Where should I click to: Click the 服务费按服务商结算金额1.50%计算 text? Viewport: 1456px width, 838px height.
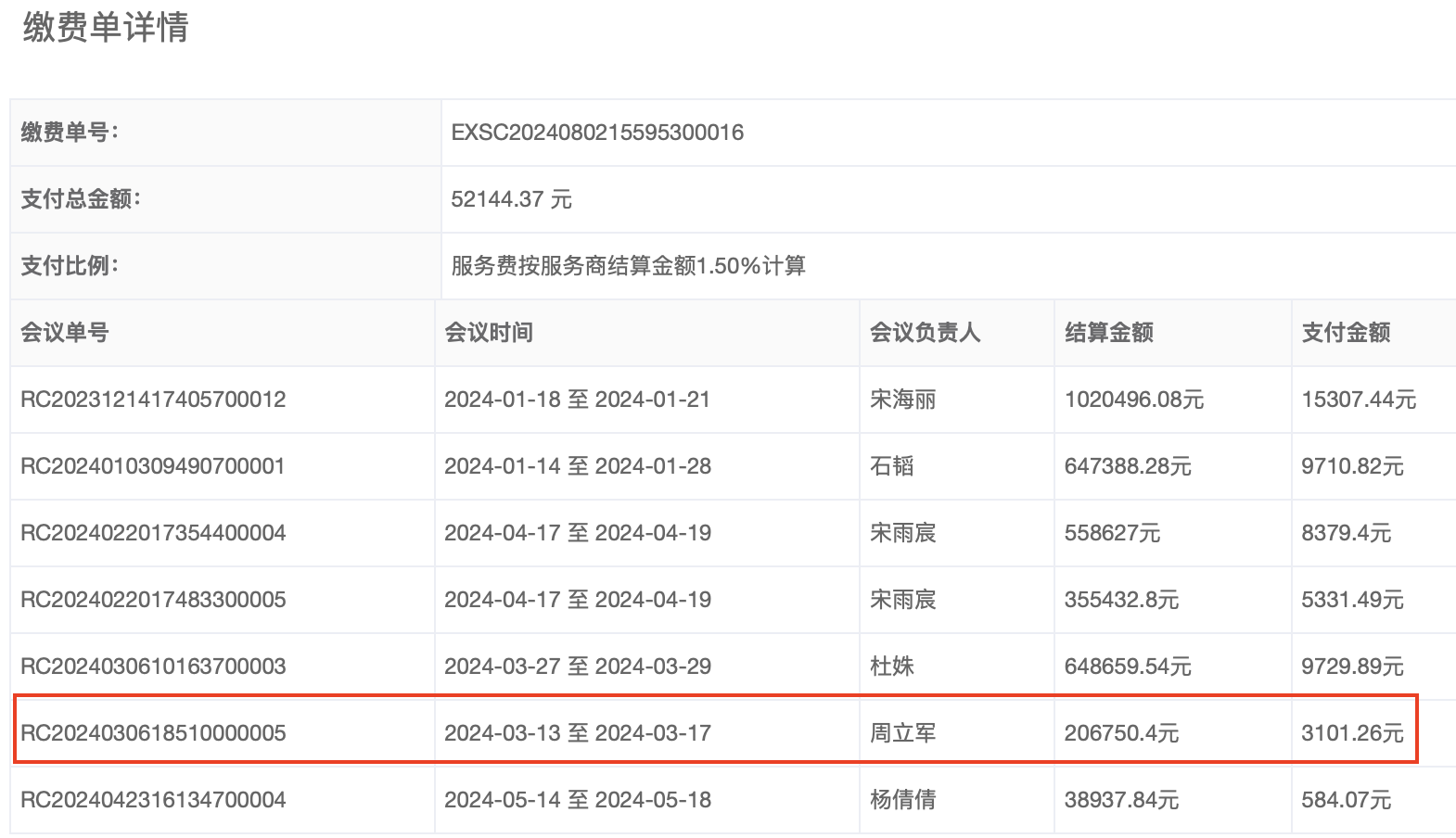628,266
